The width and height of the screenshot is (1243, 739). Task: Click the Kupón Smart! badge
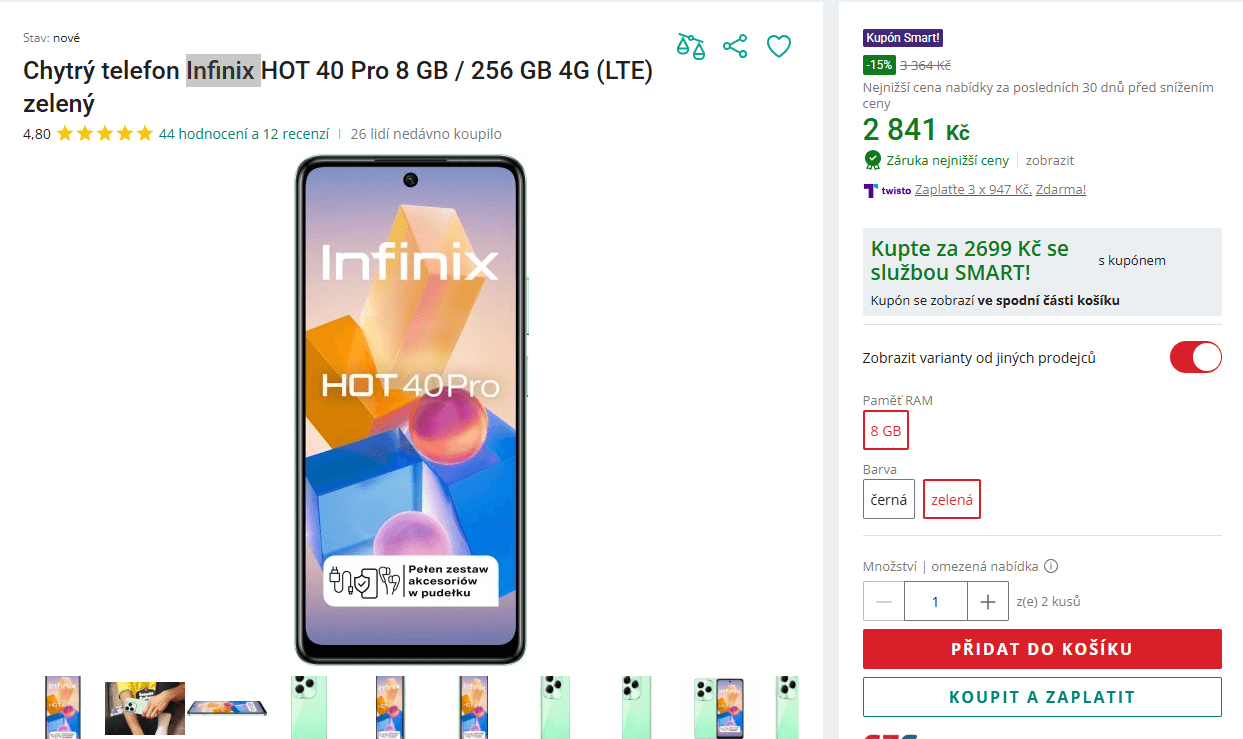click(902, 37)
